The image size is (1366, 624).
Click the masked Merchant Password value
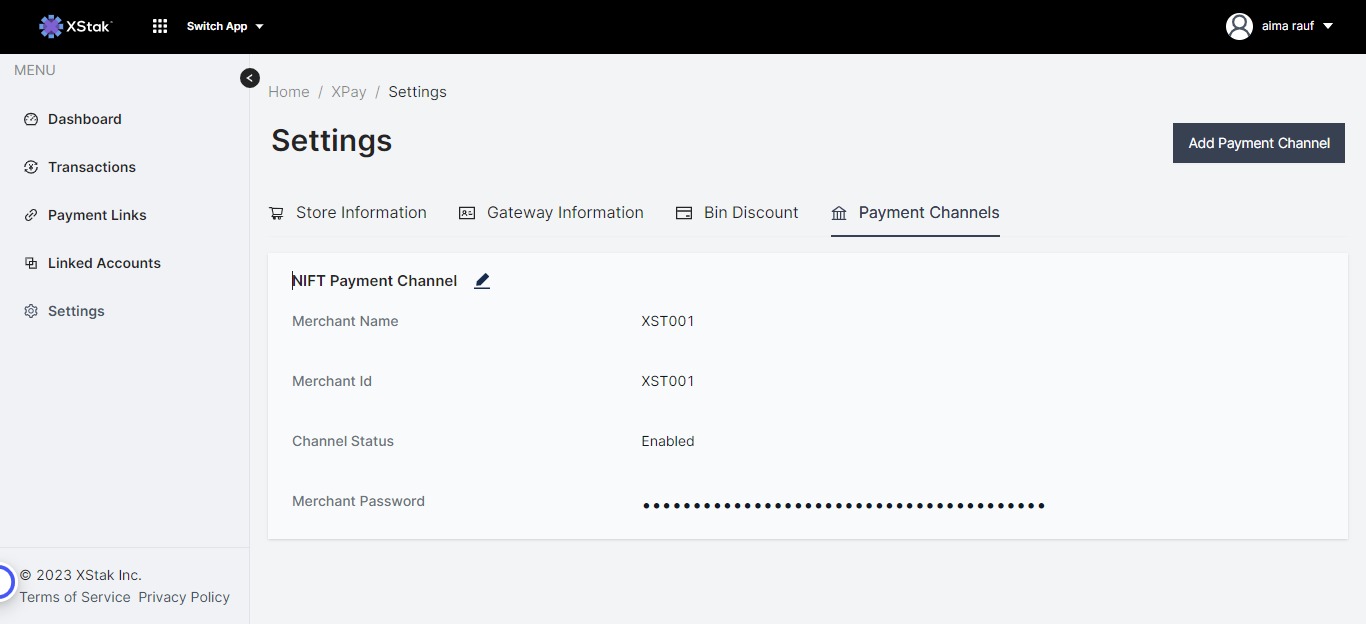click(x=843, y=506)
